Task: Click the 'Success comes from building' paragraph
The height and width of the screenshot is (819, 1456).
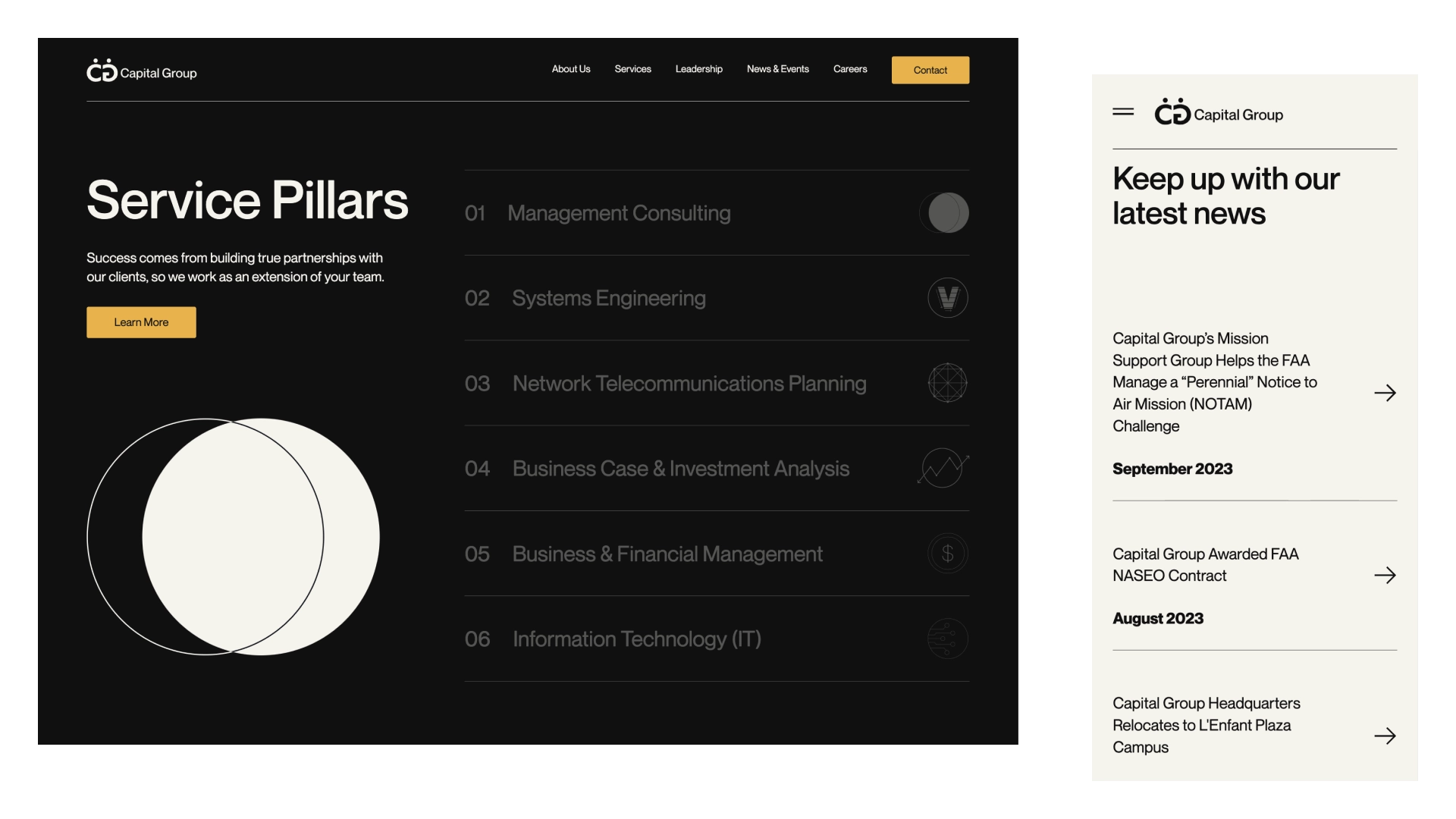Action: (235, 268)
